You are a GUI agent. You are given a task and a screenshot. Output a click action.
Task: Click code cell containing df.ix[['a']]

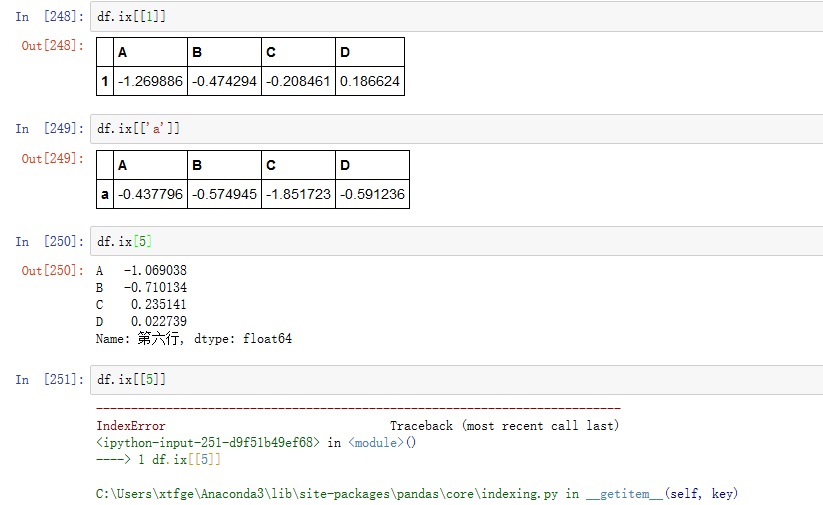point(457,129)
